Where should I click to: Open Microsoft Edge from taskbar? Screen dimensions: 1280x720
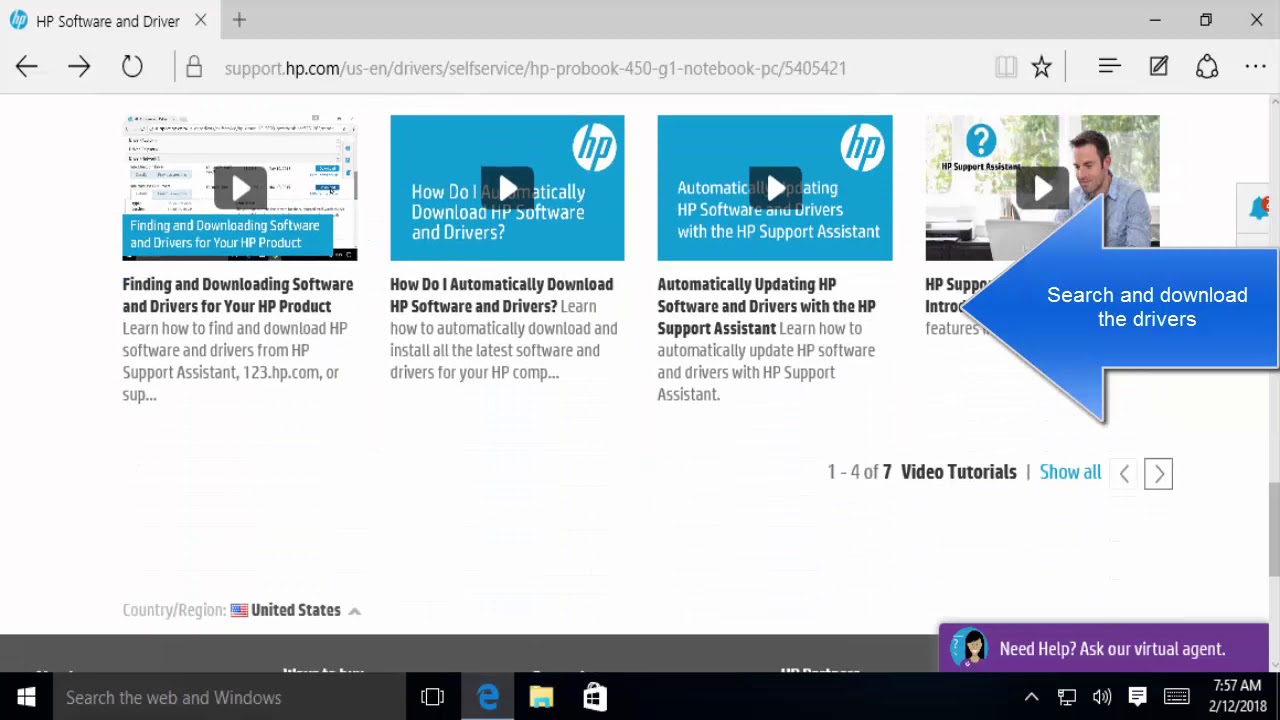pos(487,697)
